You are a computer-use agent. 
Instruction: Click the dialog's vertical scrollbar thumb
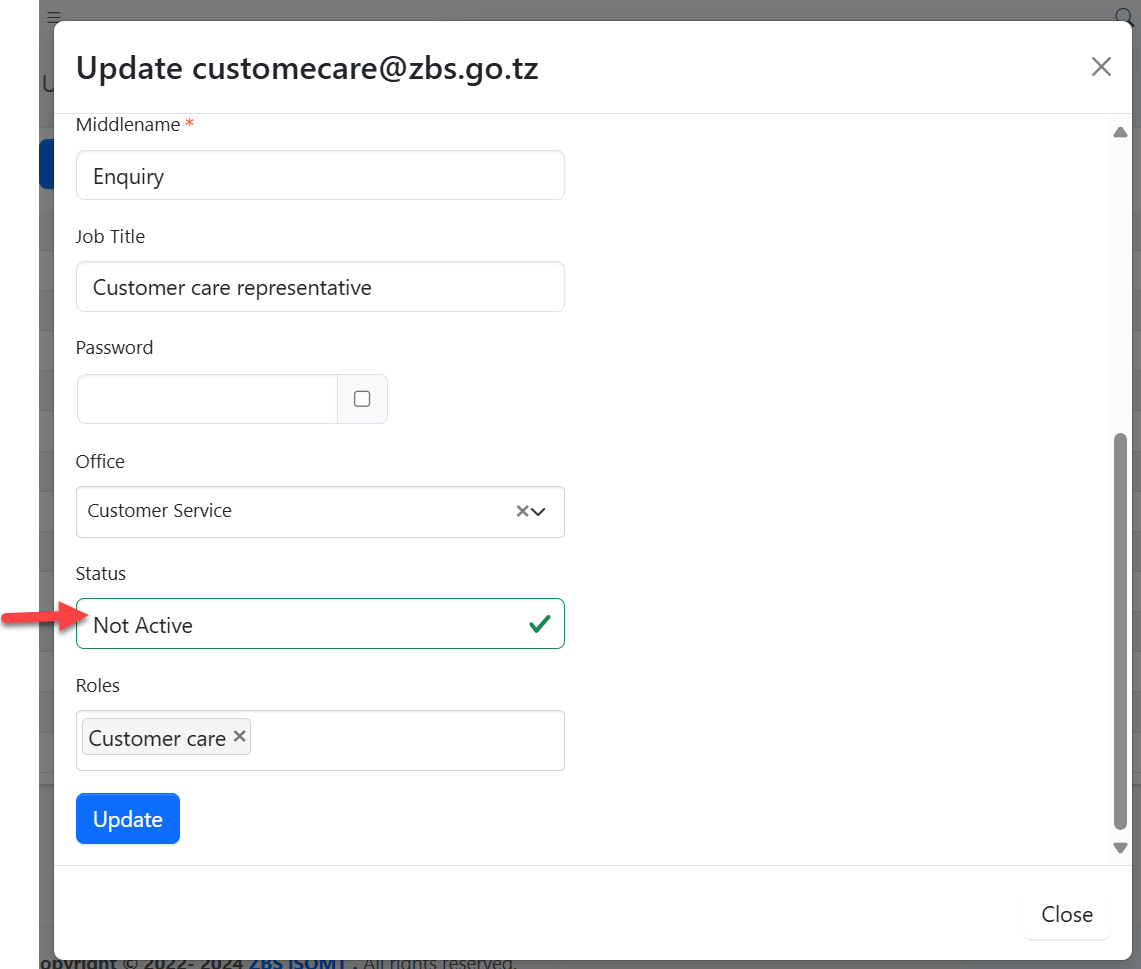click(x=1120, y=630)
